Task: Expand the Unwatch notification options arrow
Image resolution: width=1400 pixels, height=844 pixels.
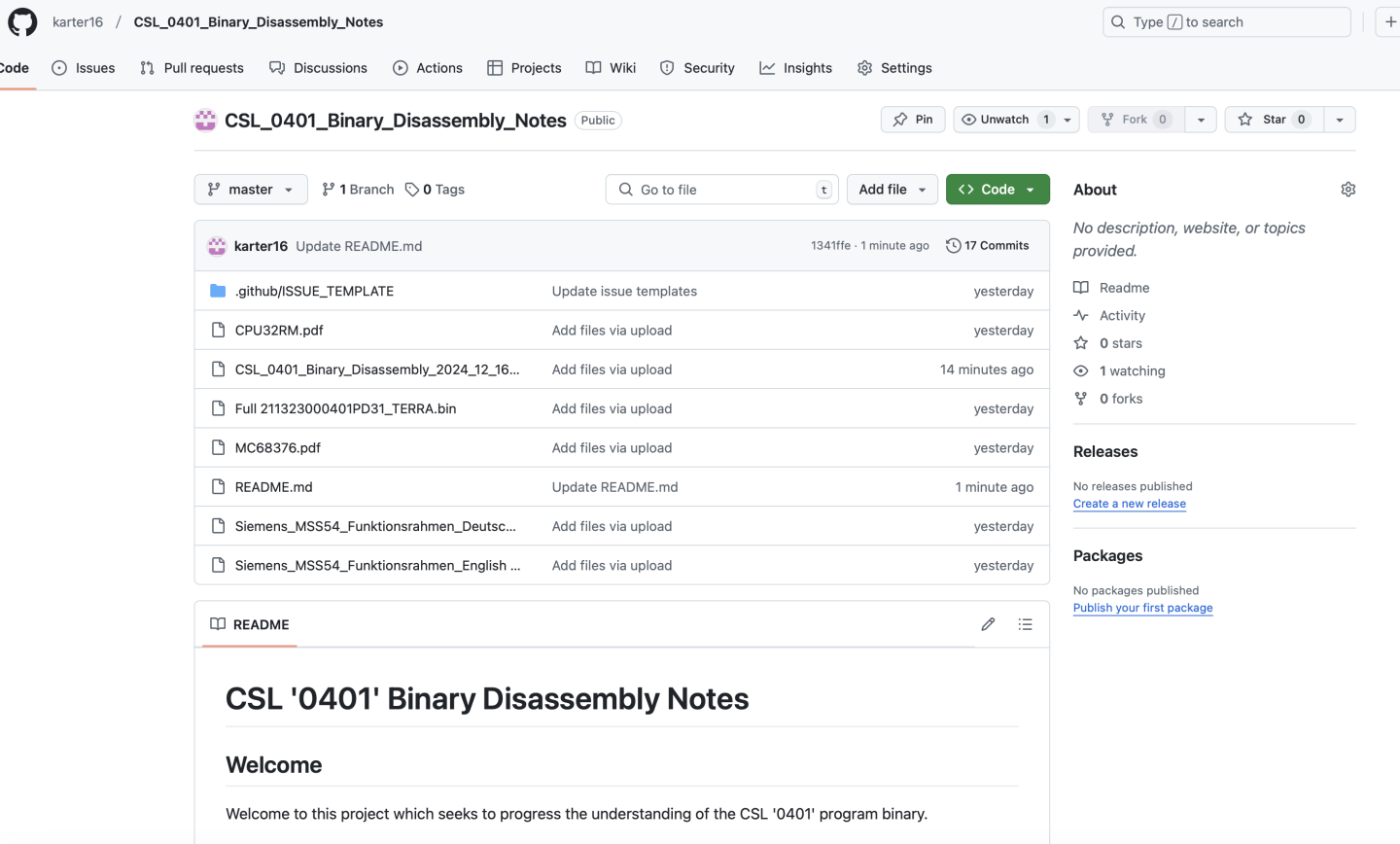Action: click(1067, 120)
